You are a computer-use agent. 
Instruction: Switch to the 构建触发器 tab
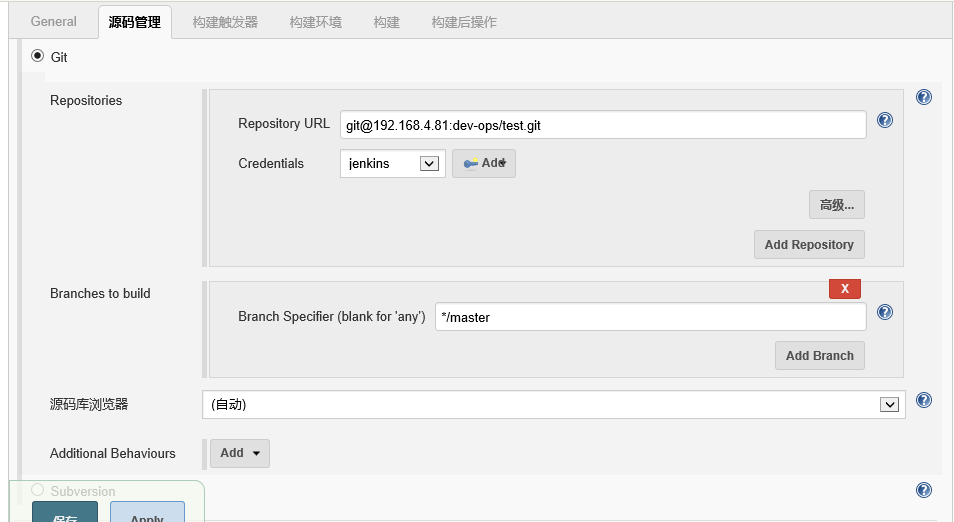[x=225, y=23]
